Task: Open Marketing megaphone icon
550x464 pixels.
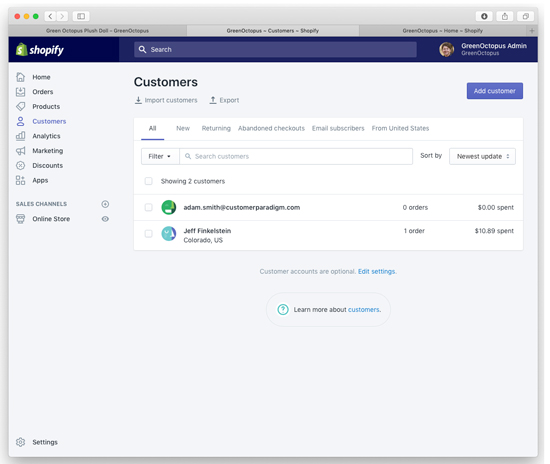Action: pos(20,151)
